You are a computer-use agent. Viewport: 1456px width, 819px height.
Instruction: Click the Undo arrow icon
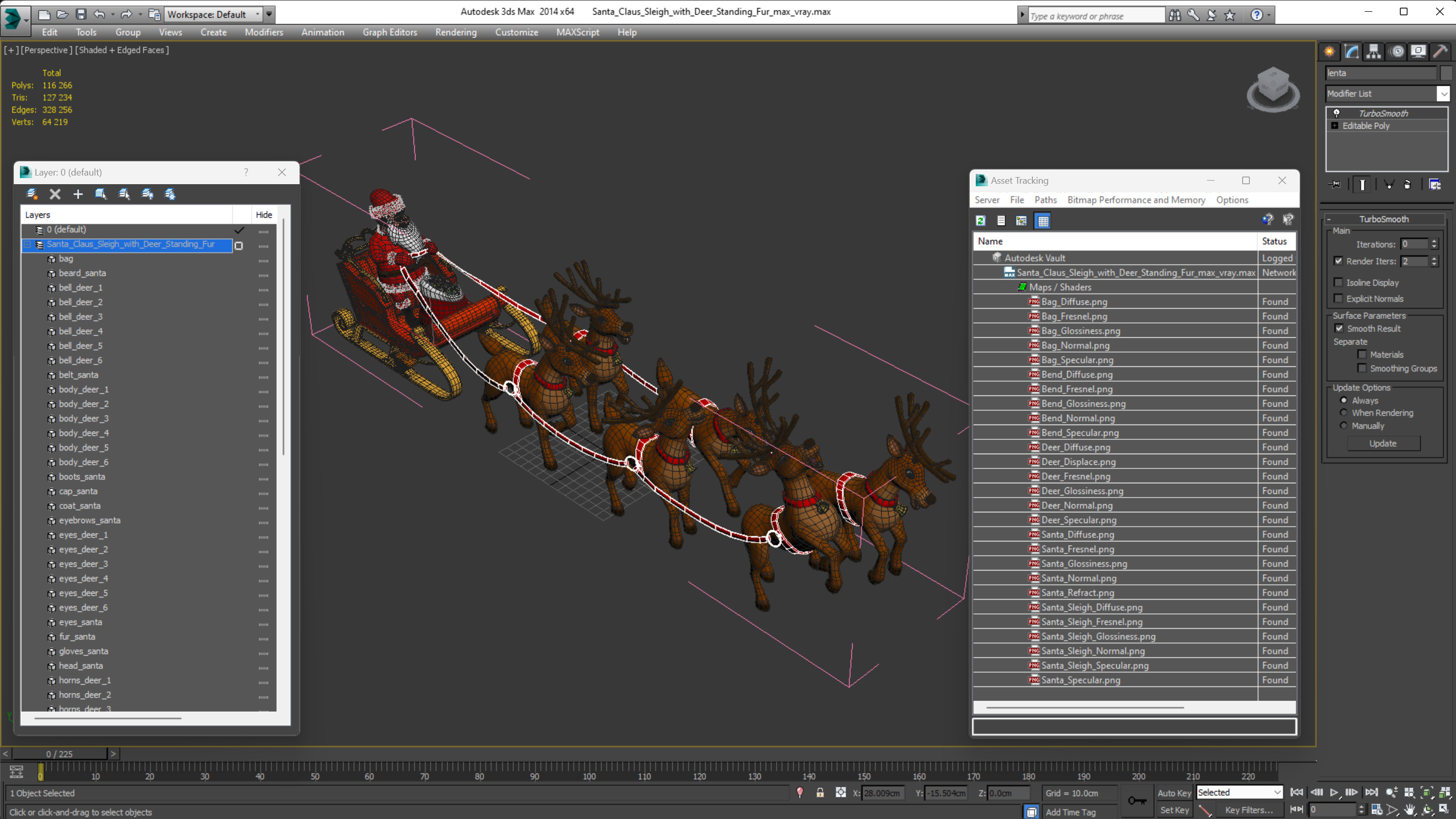pos(100,14)
